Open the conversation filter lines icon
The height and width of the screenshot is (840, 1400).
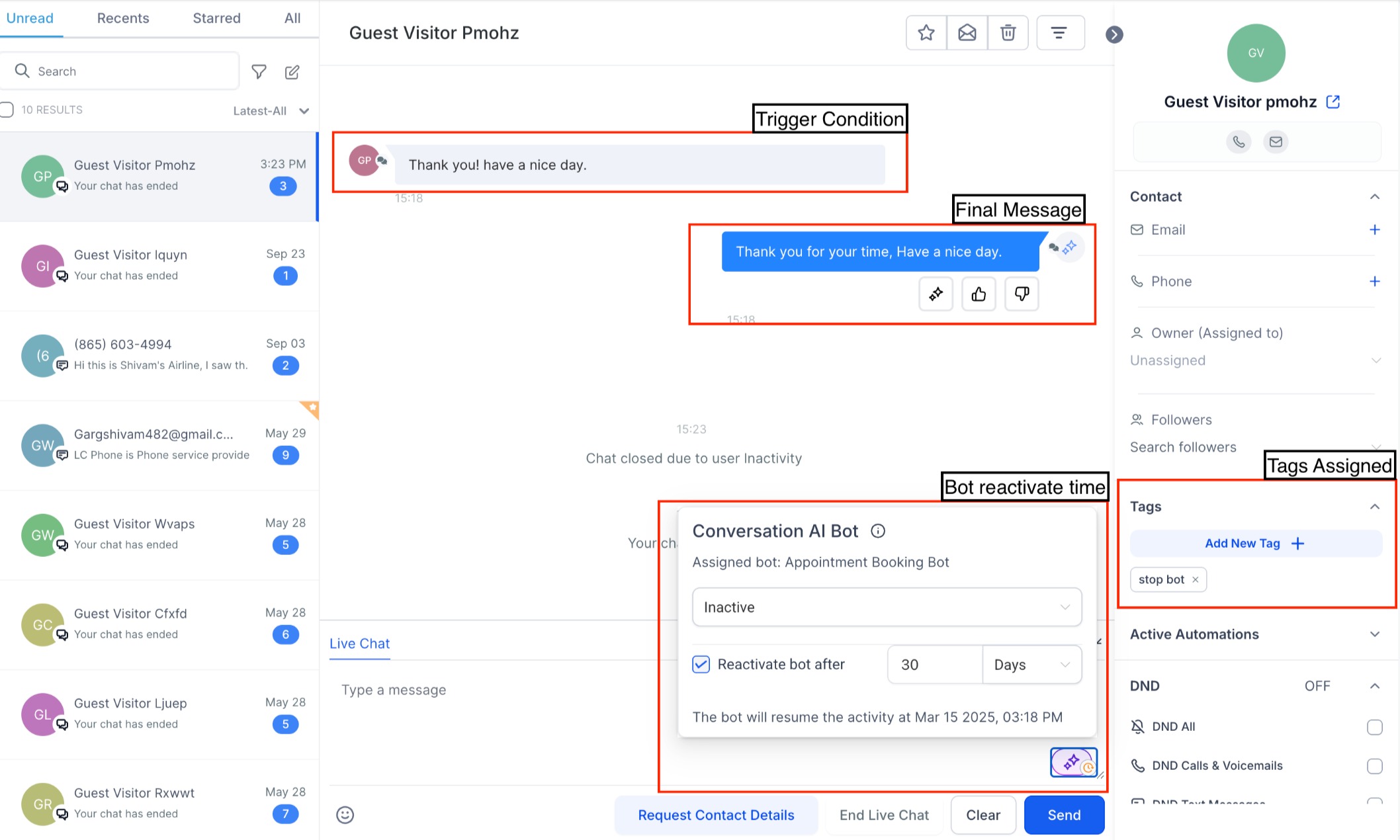pyautogui.click(x=1059, y=33)
